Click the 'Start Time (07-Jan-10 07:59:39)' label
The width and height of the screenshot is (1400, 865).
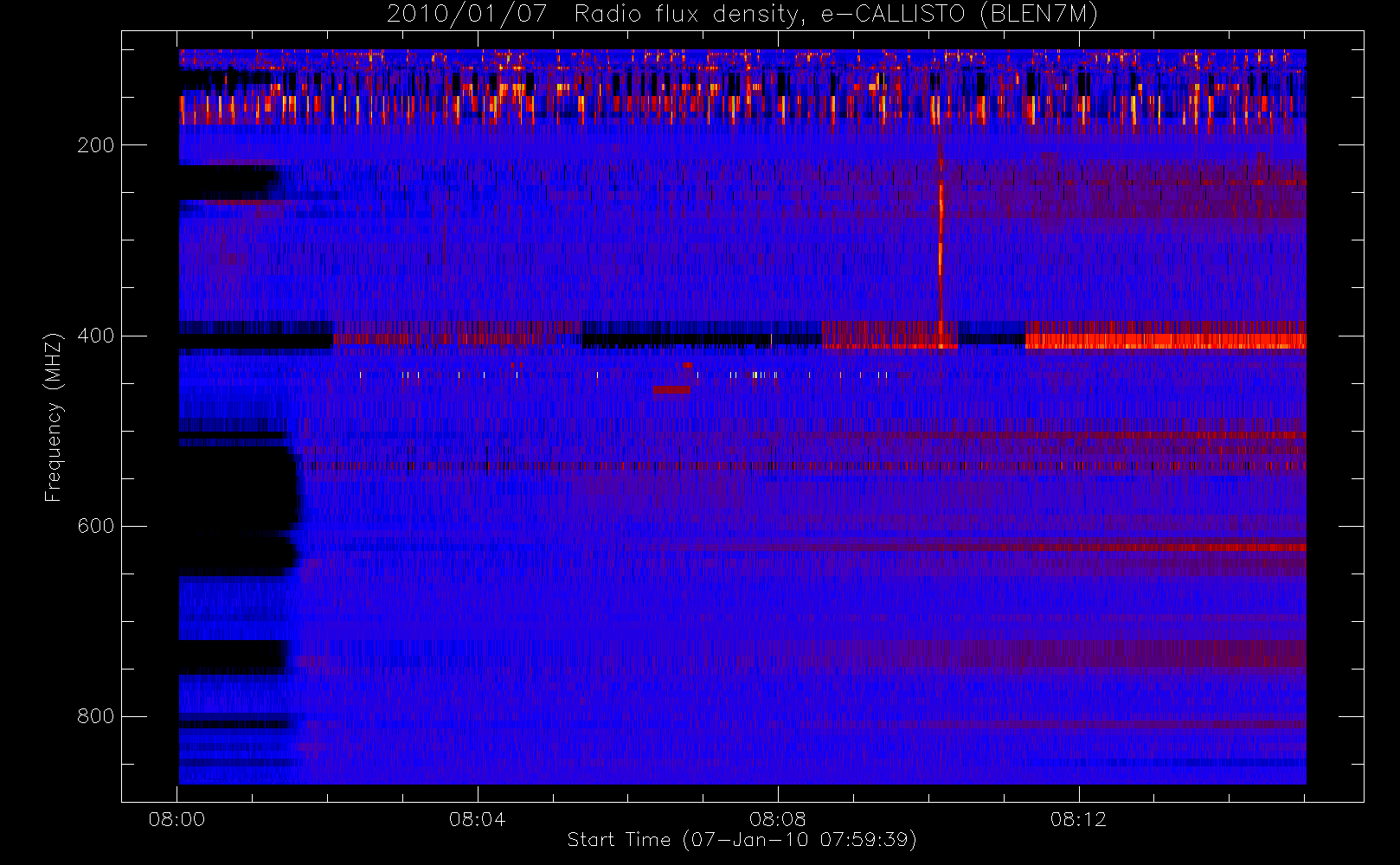(742, 840)
